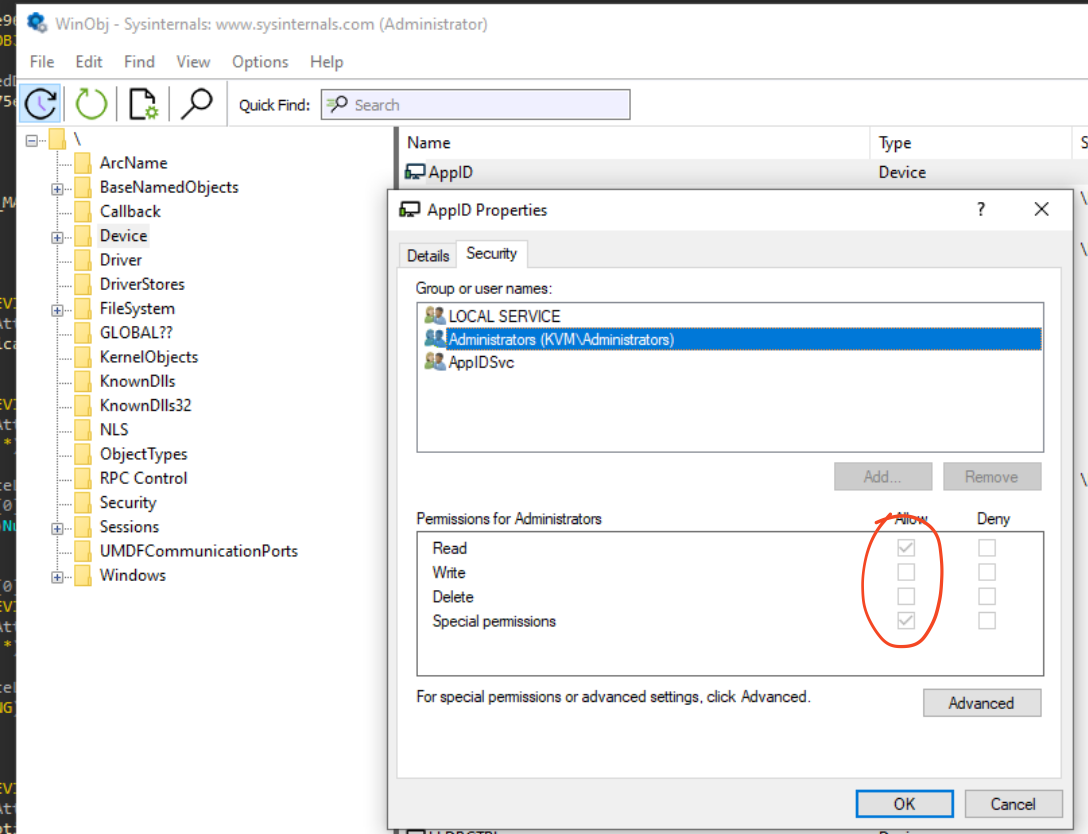Click the FileSystem folder icon
1088x834 pixels.
pyautogui.click(x=83, y=309)
